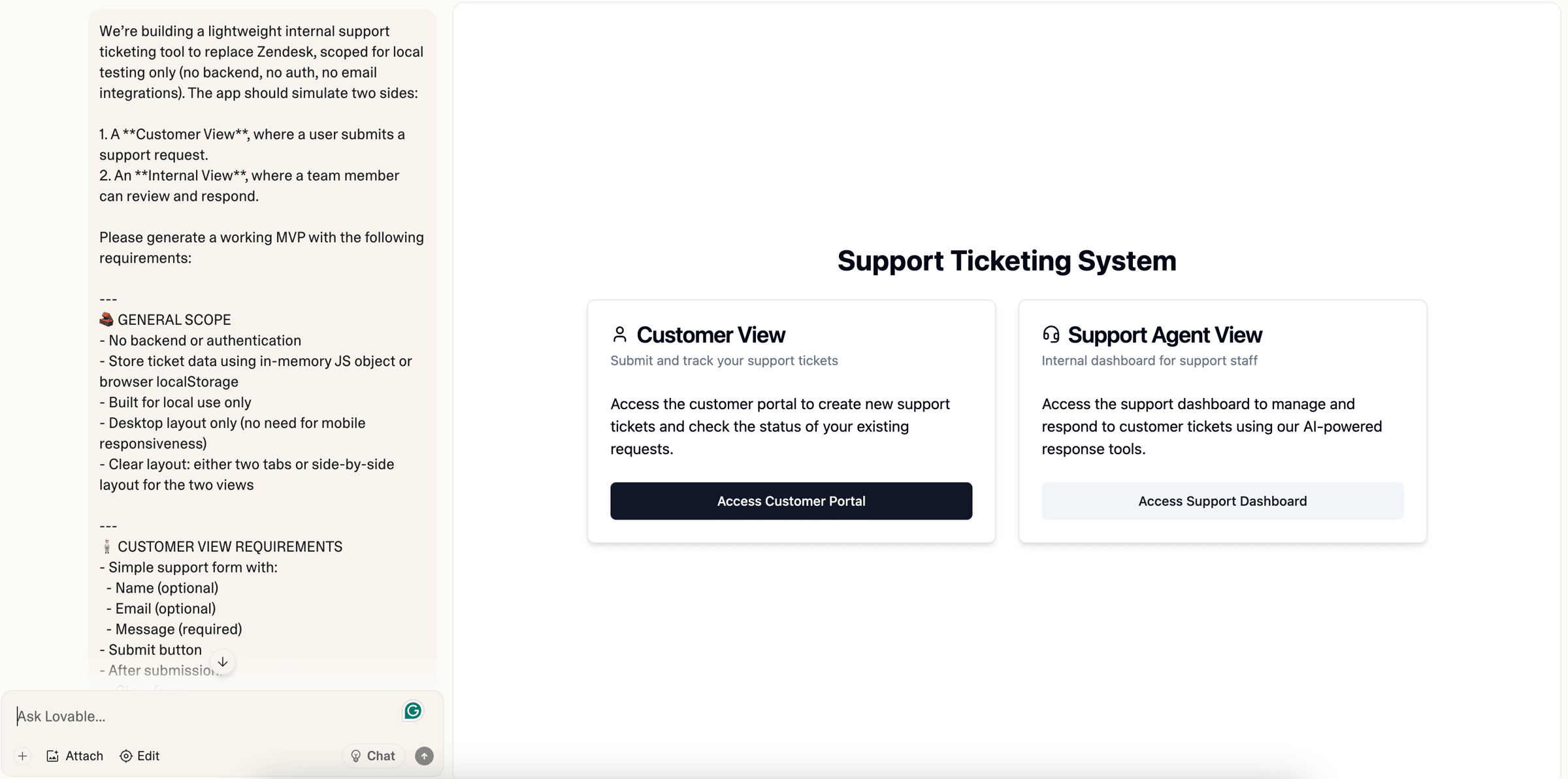Click the headset icon beside Support Agent View
Image resolution: width=1568 pixels, height=779 pixels.
1051,335
